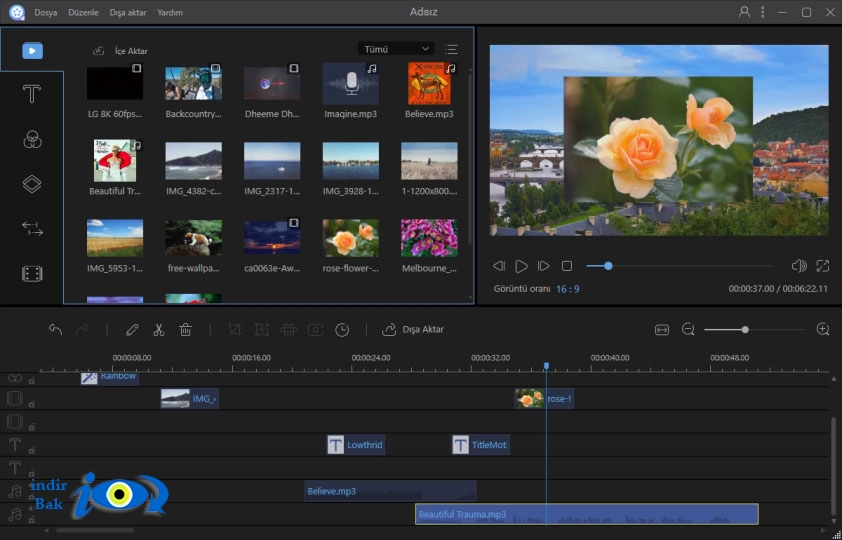Open the Filters panel in sidebar

pyautogui.click(x=32, y=140)
